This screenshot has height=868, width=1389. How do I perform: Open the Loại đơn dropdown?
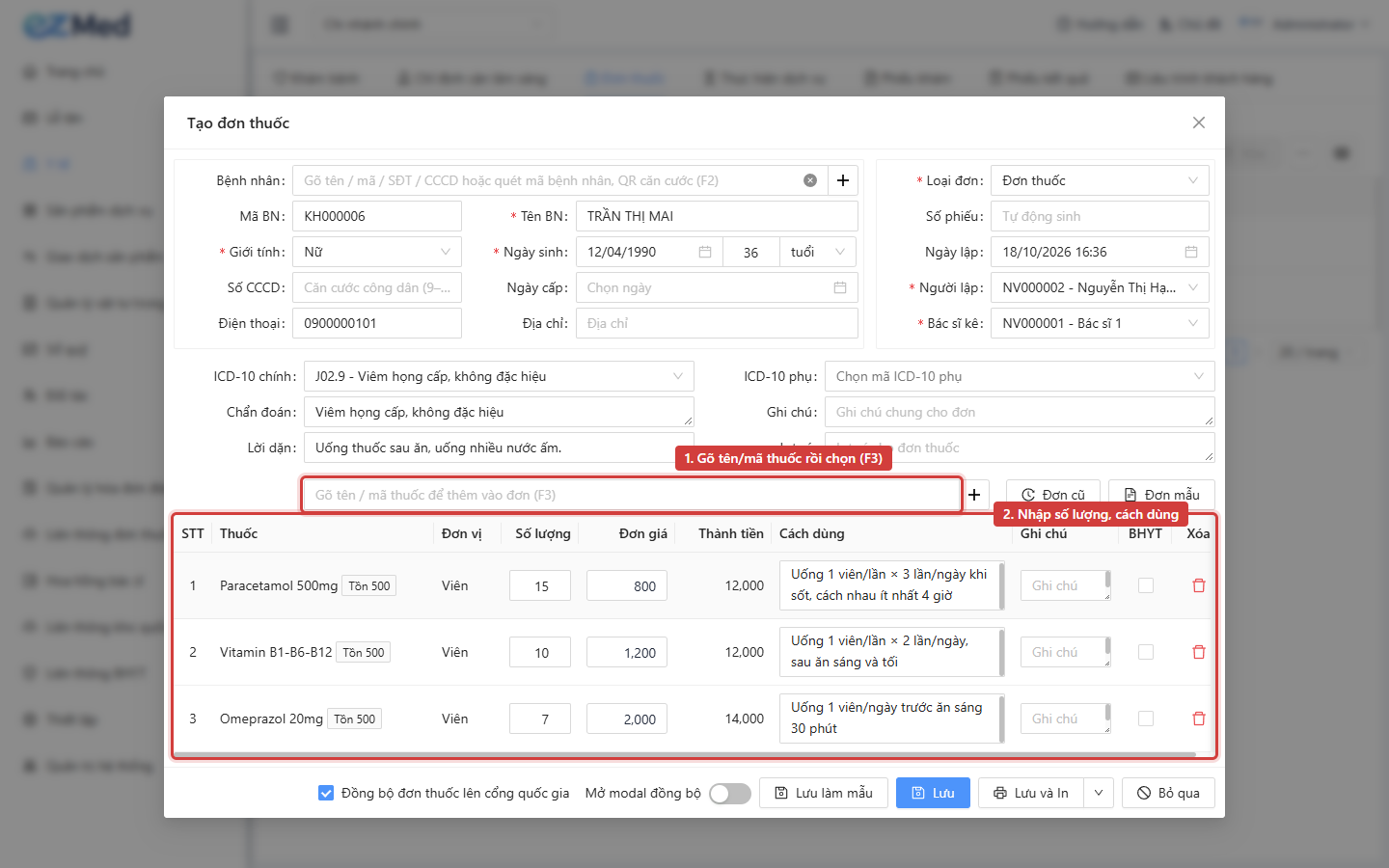click(x=1100, y=180)
